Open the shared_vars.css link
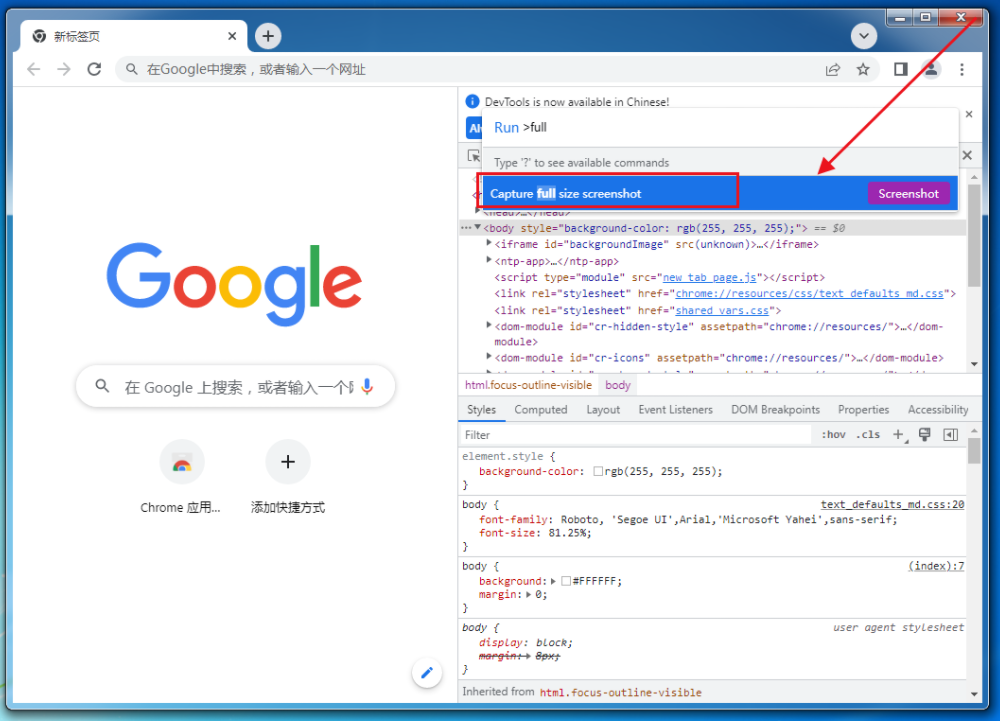Image resolution: width=1000 pixels, height=721 pixels. click(722, 310)
